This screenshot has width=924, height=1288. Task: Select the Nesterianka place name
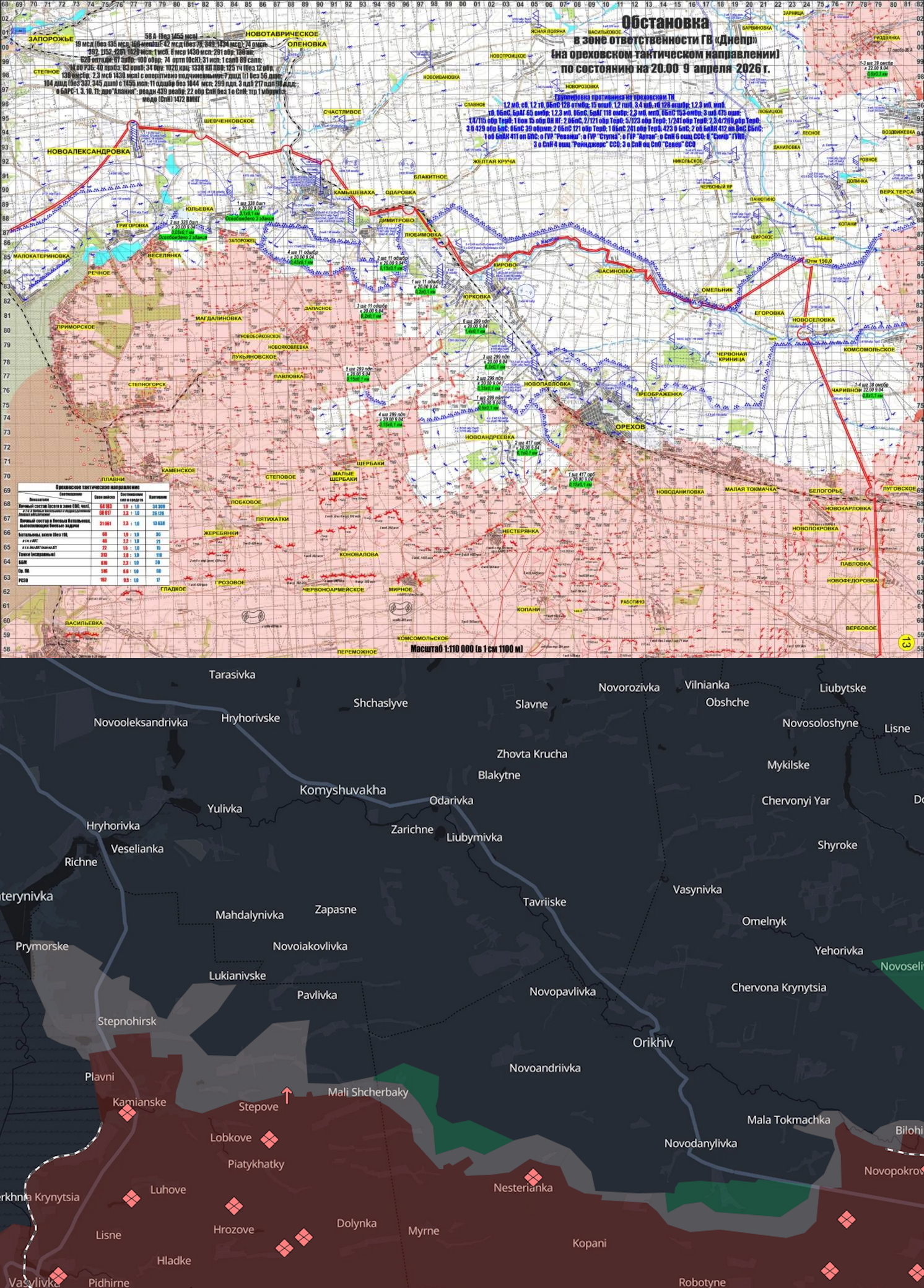(x=523, y=1188)
